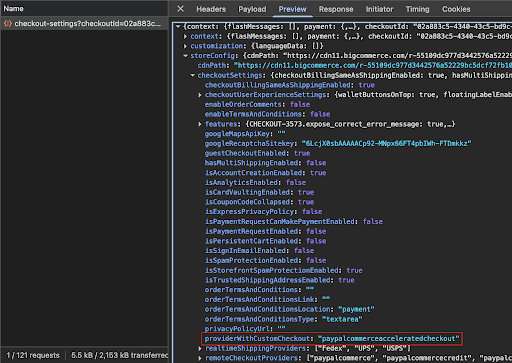Image resolution: width=512 pixels, height=363 pixels.
Task: Collapse the storeConfig object
Action: point(186,56)
